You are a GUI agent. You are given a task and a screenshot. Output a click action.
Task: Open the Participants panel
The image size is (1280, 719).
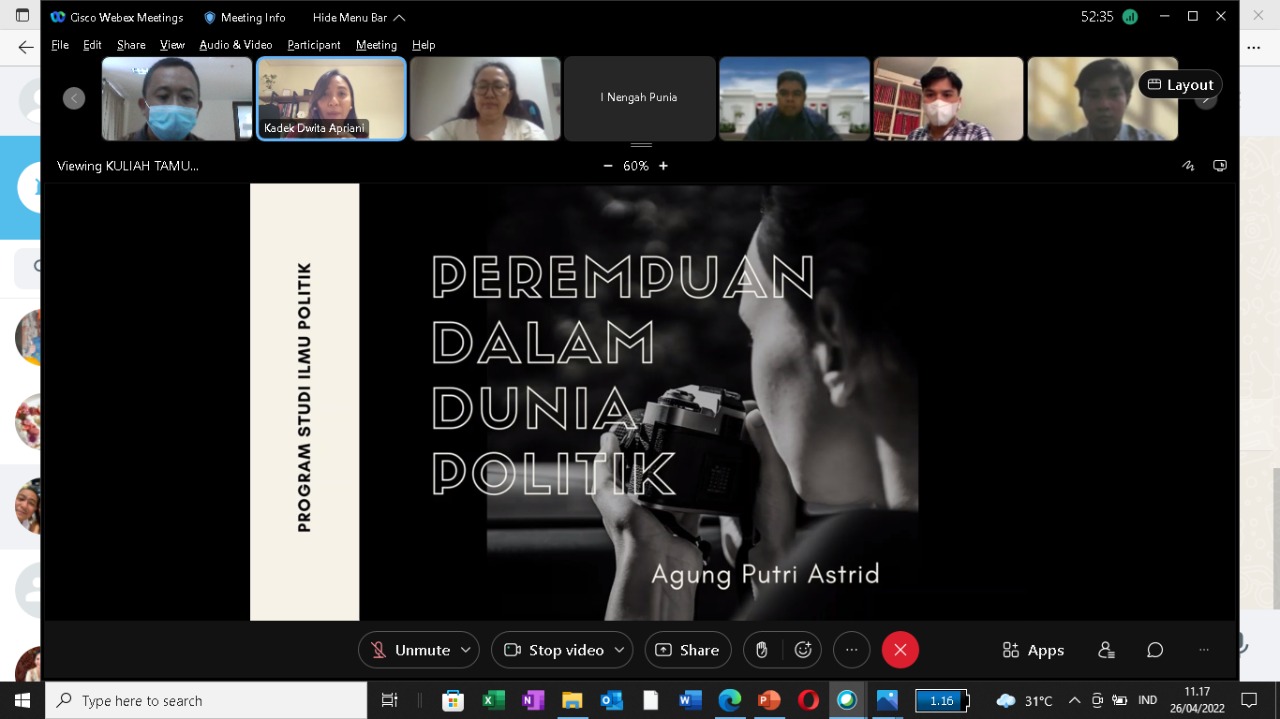click(1106, 650)
